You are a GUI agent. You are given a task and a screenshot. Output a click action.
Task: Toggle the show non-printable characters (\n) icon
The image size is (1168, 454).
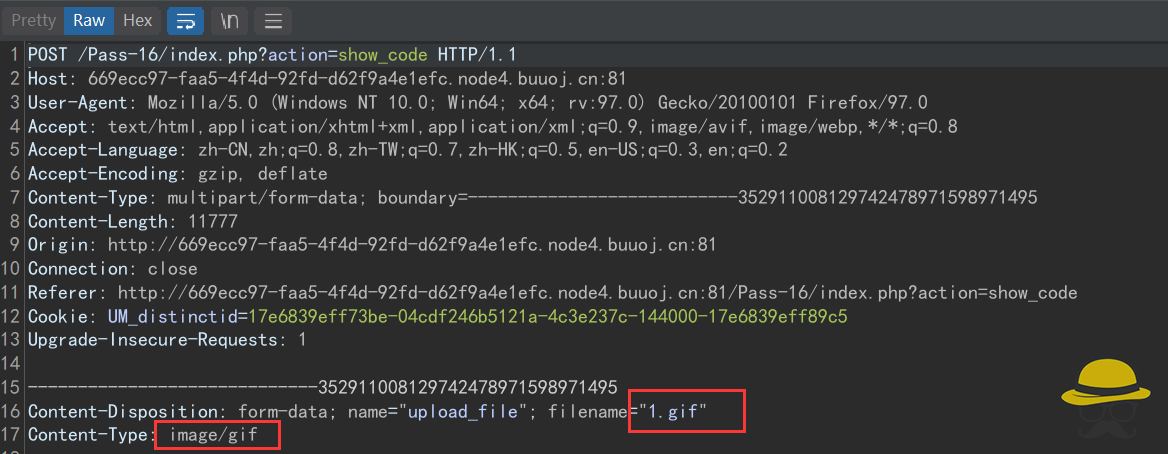coord(229,20)
